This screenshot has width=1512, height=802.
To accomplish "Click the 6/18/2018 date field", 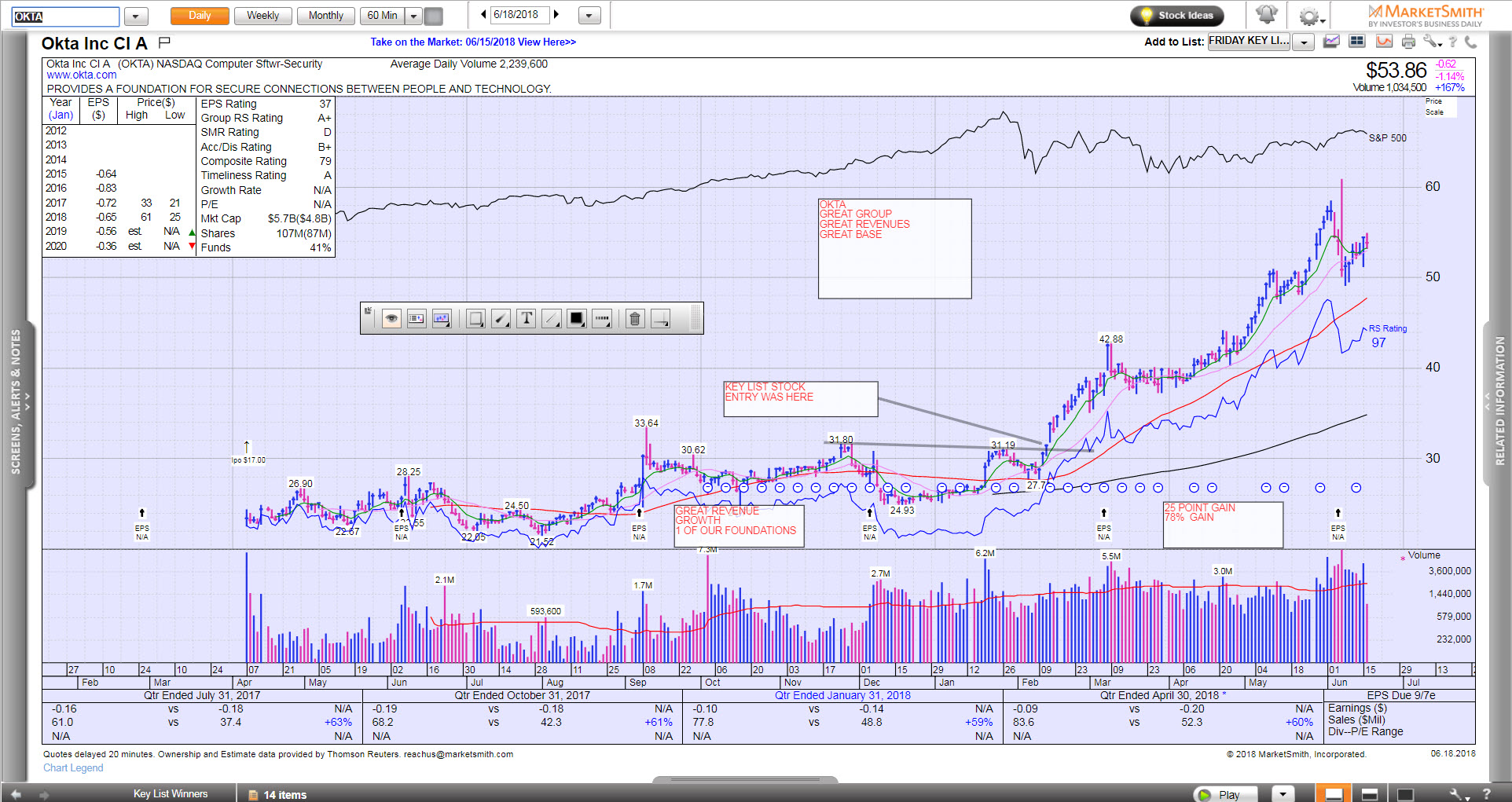I will [x=519, y=15].
